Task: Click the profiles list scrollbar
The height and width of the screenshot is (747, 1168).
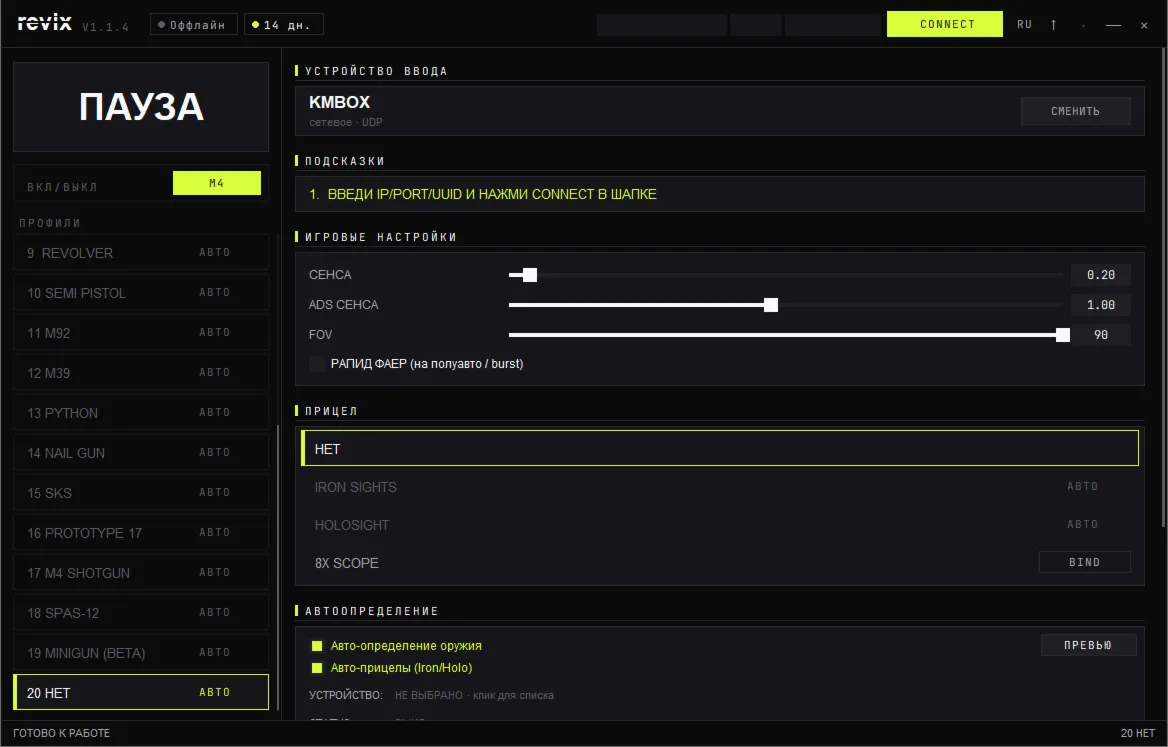Action: 278,566
